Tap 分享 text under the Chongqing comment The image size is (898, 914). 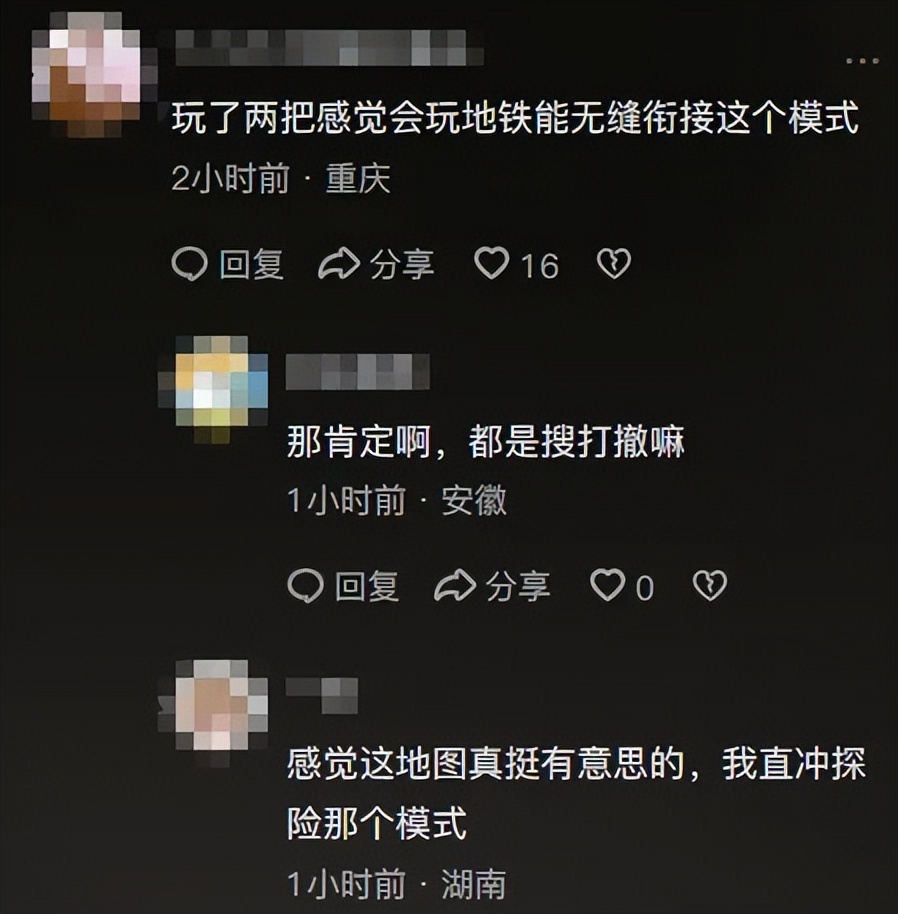tap(402, 264)
